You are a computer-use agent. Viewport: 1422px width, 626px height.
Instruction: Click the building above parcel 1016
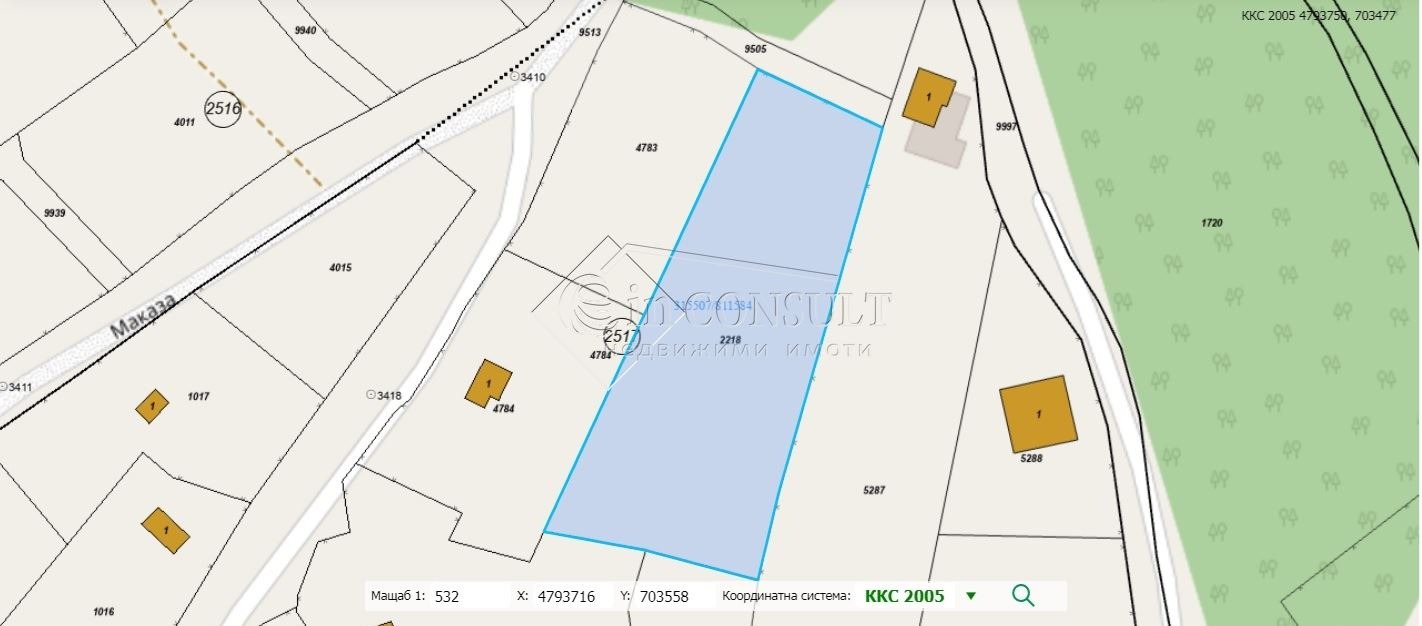pyautogui.click(x=166, y=530)
